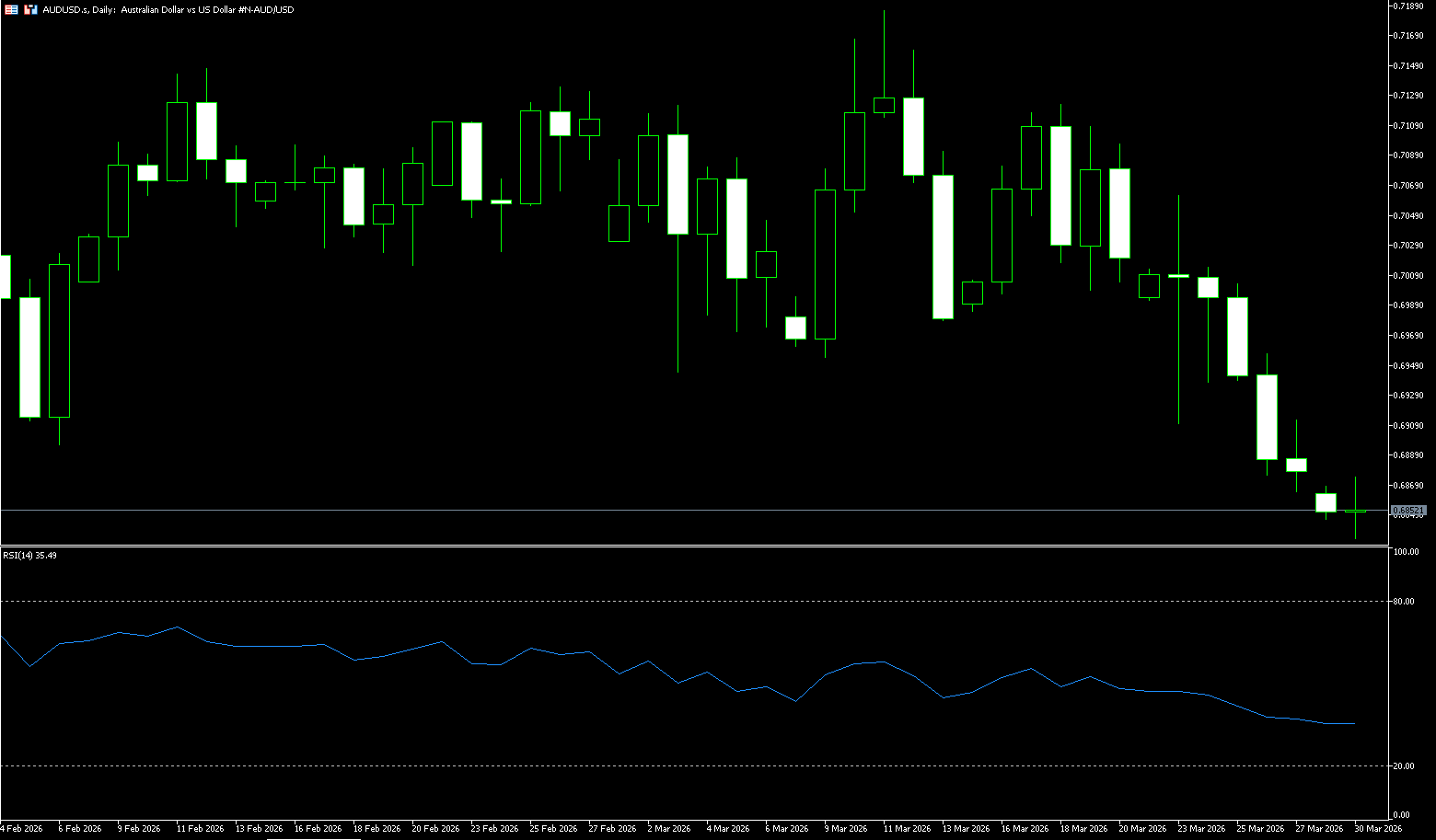Click the RSI 20.00 oversold level label

click(x=1405, y=765)
